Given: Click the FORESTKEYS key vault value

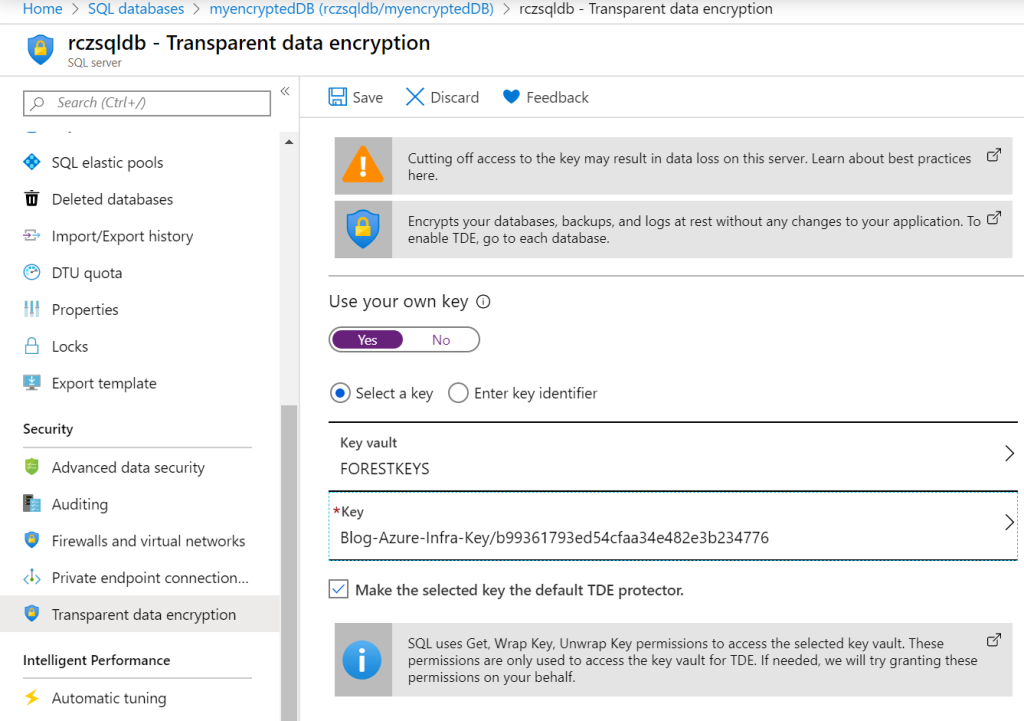Looking at the screenshot, I should tap(385, 469).
